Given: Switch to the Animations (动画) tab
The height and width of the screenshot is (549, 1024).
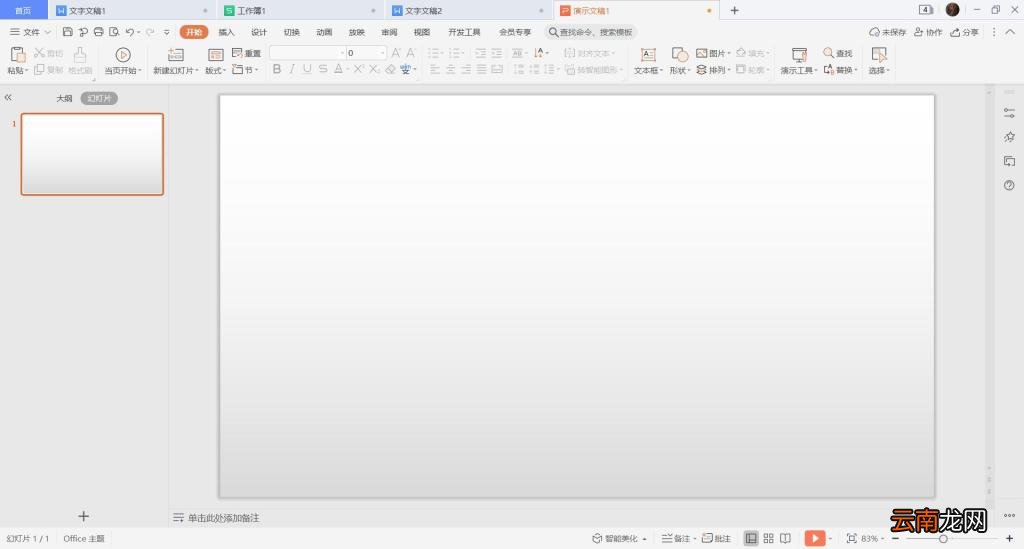Looking at the screenshot, I should [x=324, y=32].
